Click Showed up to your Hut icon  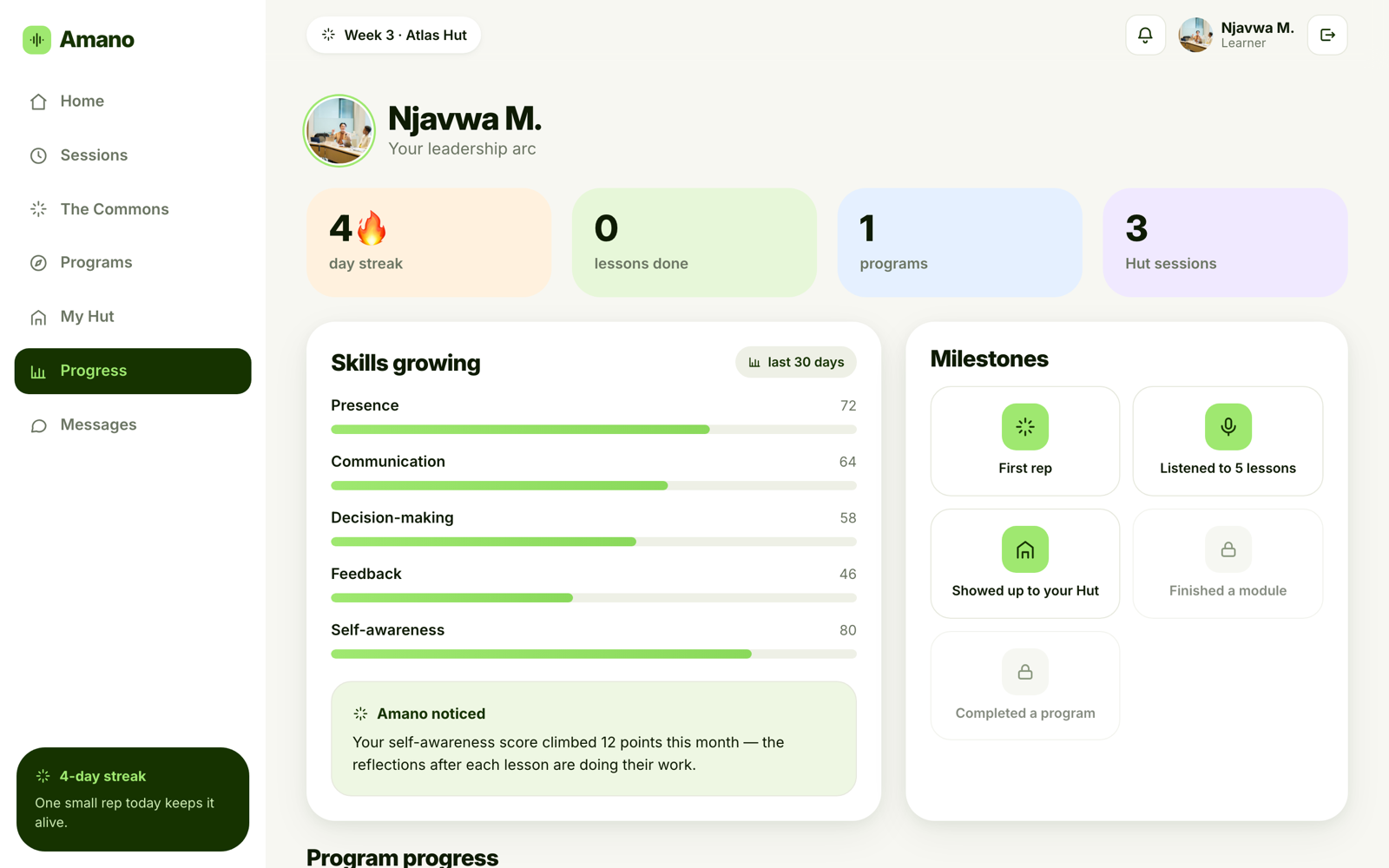[1025, 549]
